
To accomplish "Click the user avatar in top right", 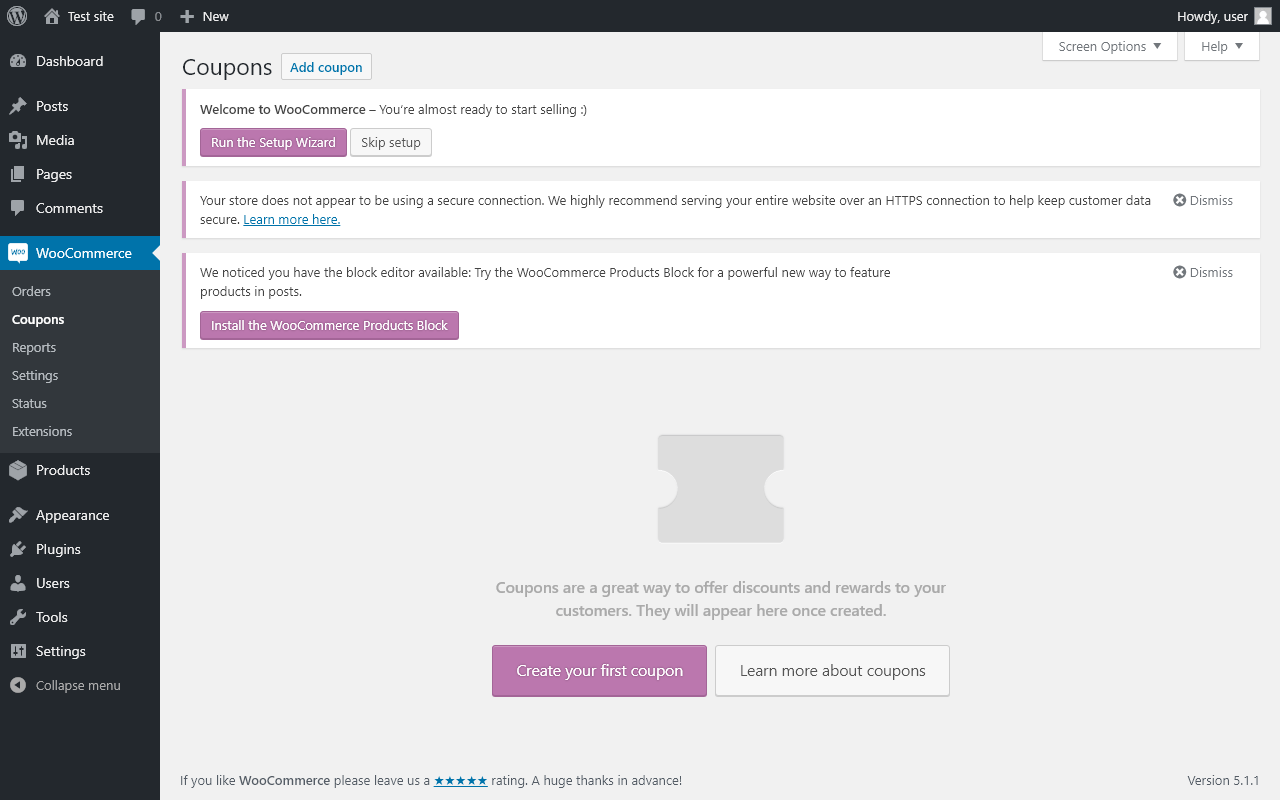I will click(1263, 16).
